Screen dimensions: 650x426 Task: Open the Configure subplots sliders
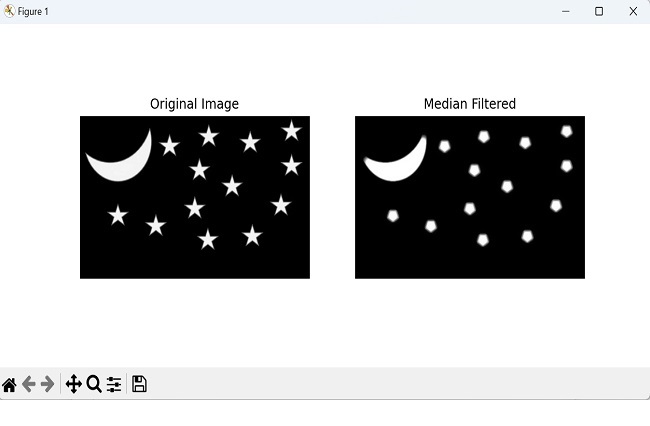(114, 385)
